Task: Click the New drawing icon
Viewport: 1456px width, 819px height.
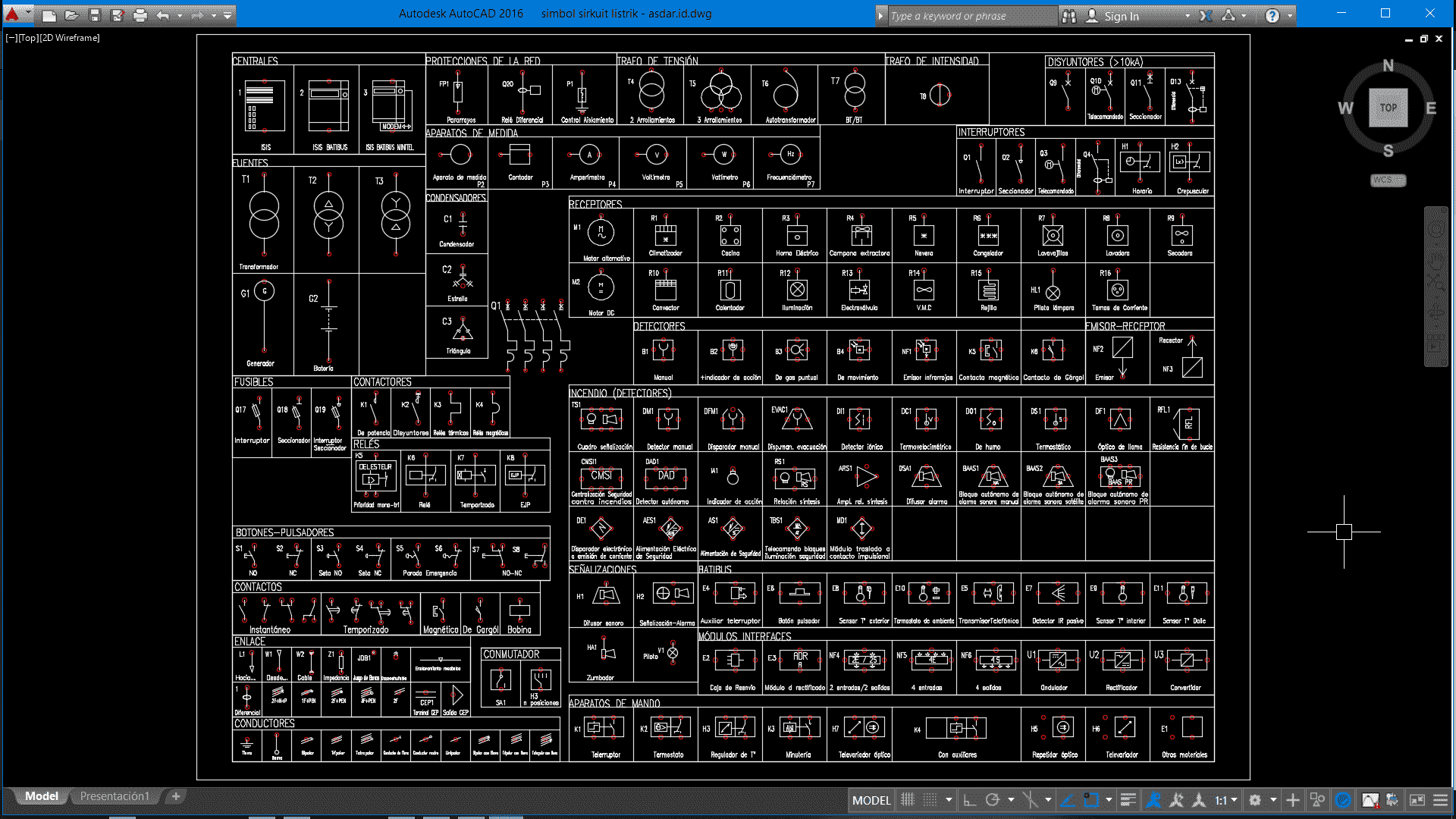Action: click(49, 15)
